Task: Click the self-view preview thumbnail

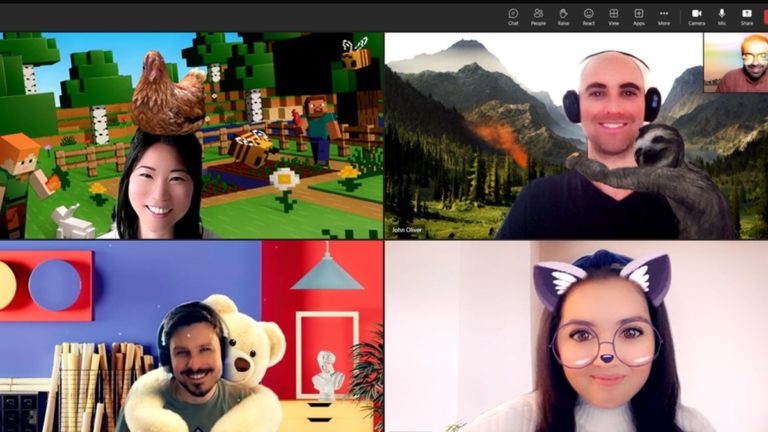Action: tap(736, 63)
